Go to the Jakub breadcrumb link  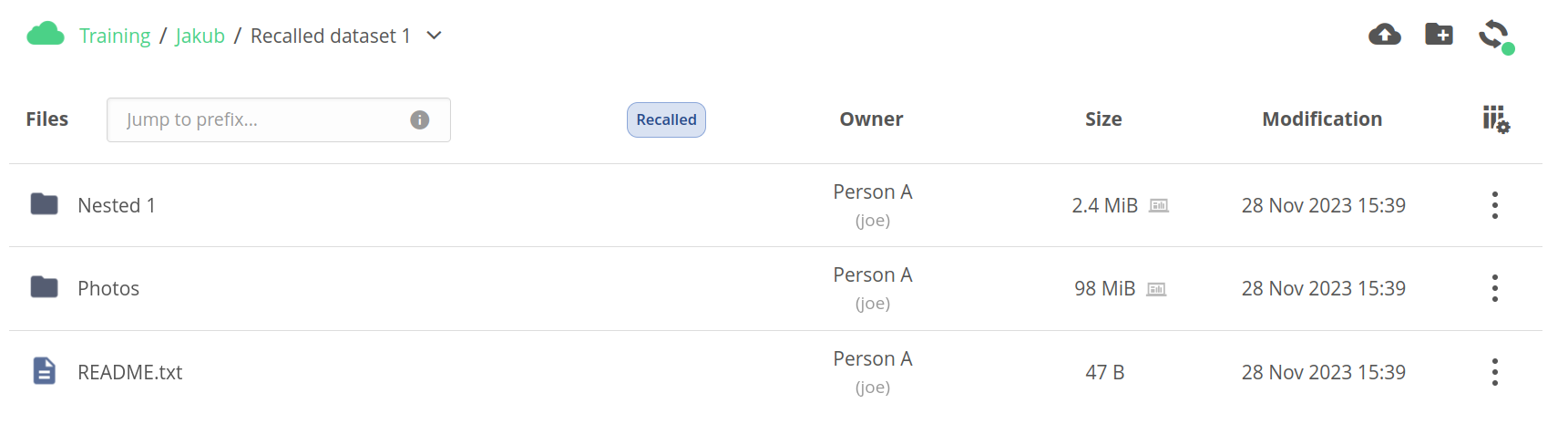pyautogui.click(x=200, y=36)
